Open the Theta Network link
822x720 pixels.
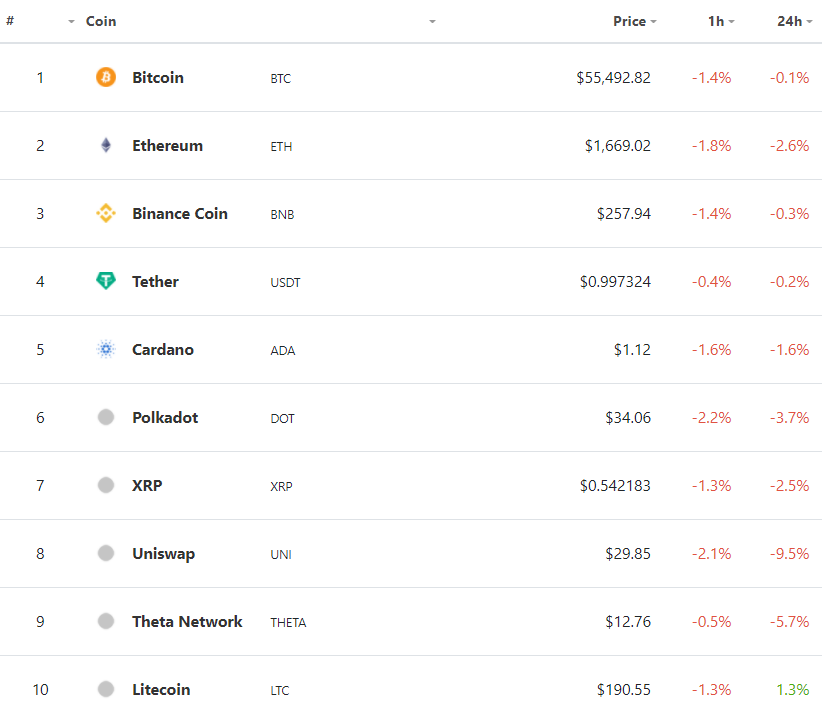[187, 621]
